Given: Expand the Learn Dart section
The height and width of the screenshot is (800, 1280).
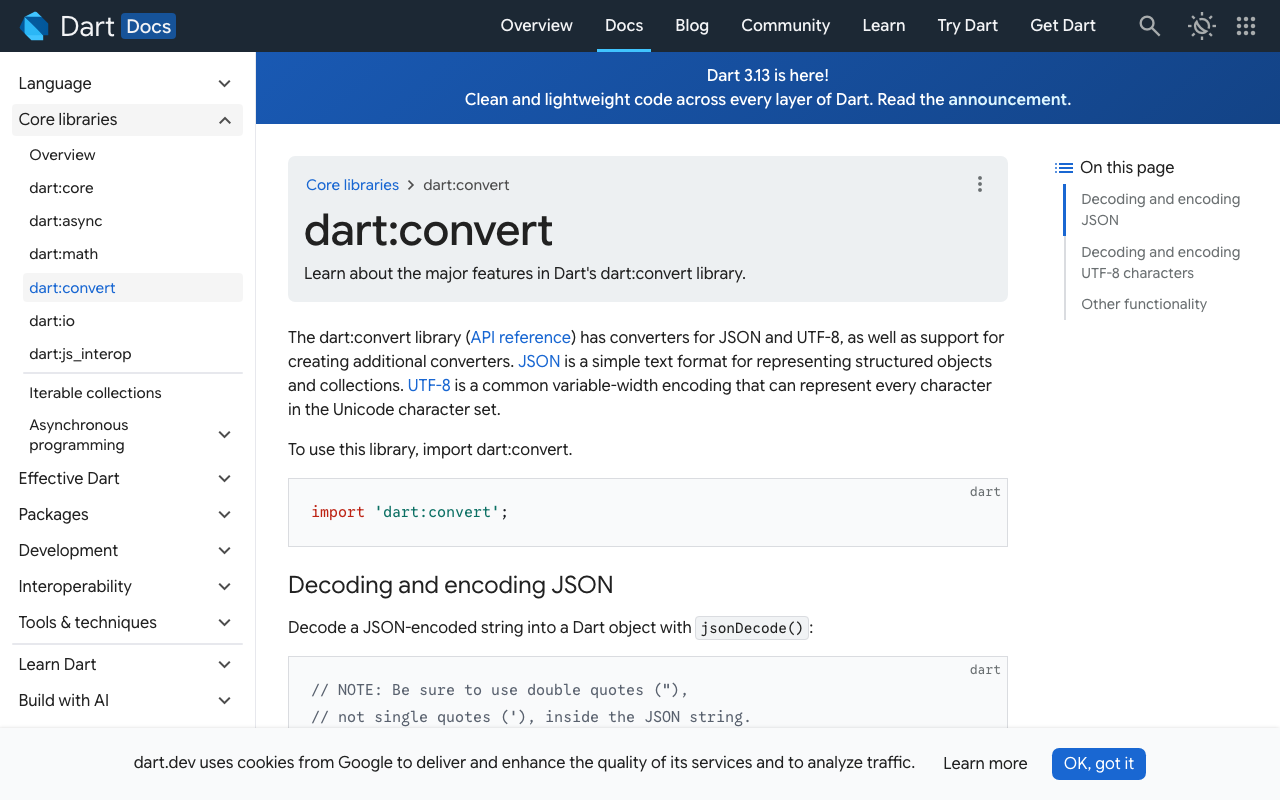Looking at the screenshot, I should tap(127, 665).
